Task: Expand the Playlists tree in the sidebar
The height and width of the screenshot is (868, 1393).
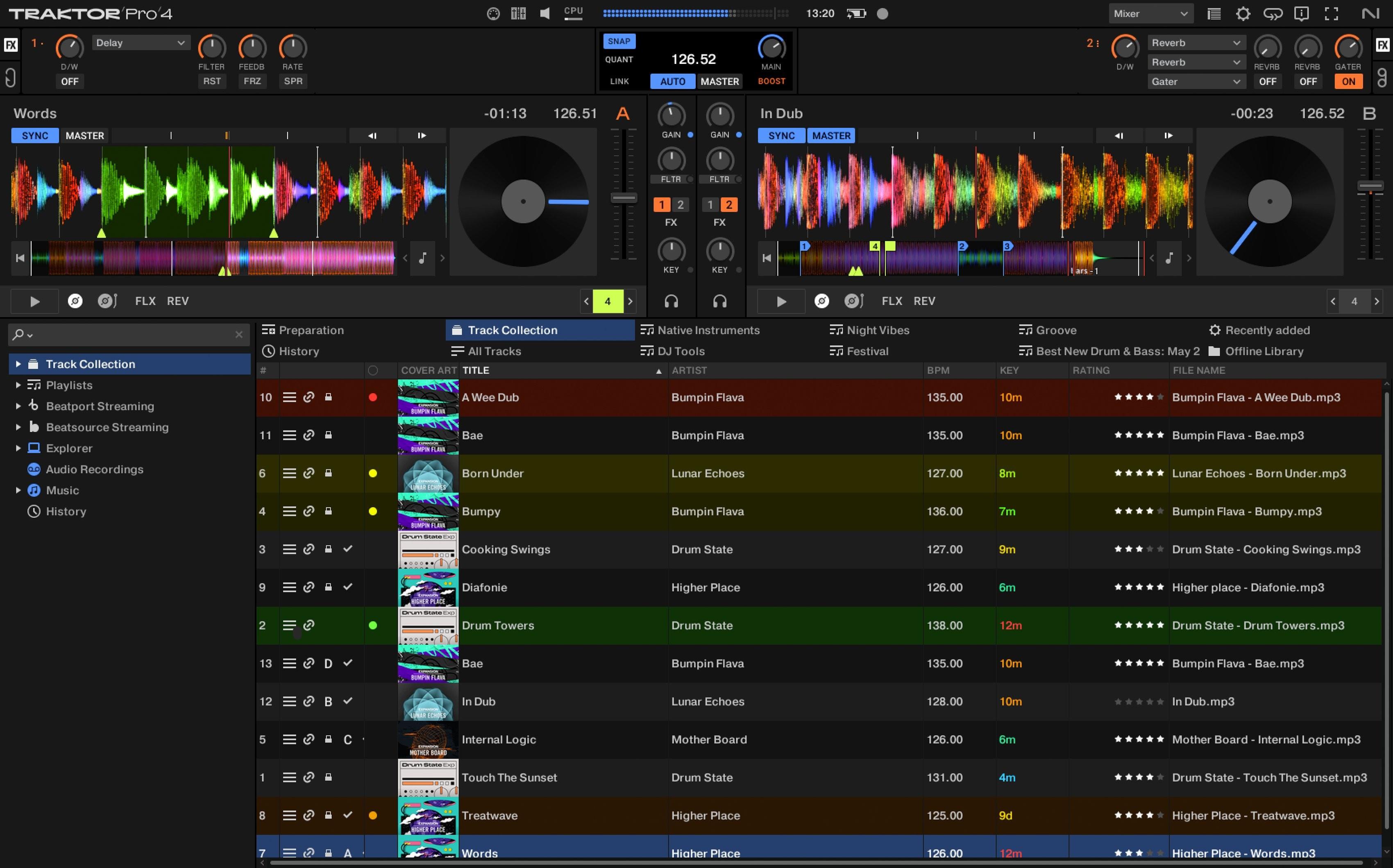Action: [x=18, y=385]
